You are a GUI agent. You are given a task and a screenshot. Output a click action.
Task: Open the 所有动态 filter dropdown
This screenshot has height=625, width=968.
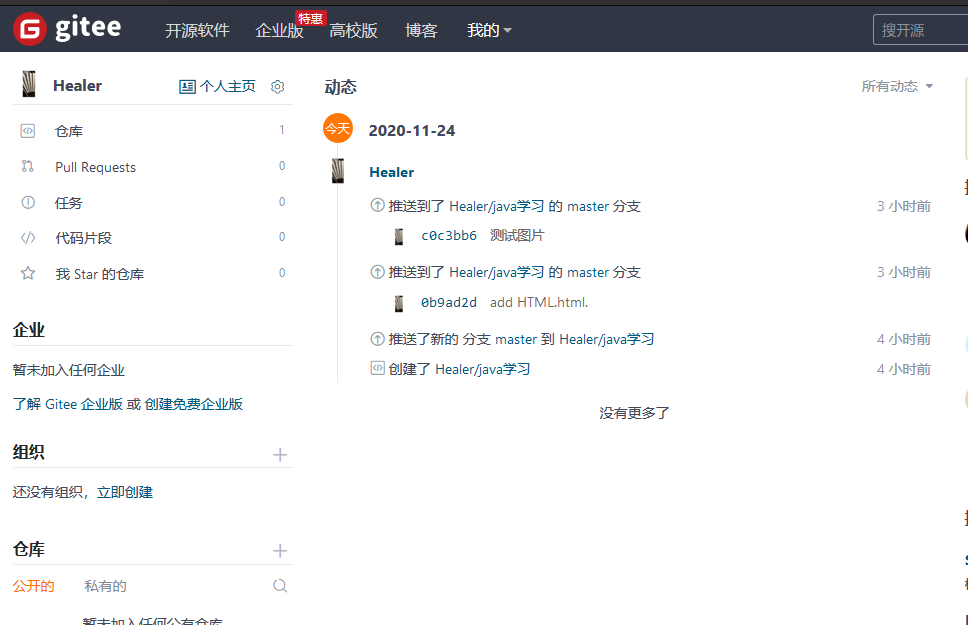[x=897, y=86]
